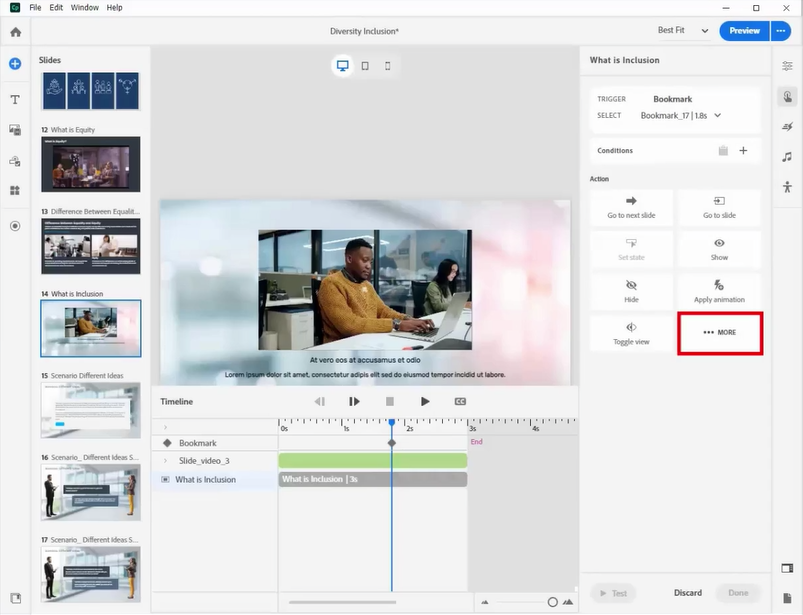
Task: Toggle closed captions CC button in Timeline
Action: (460, 401)
